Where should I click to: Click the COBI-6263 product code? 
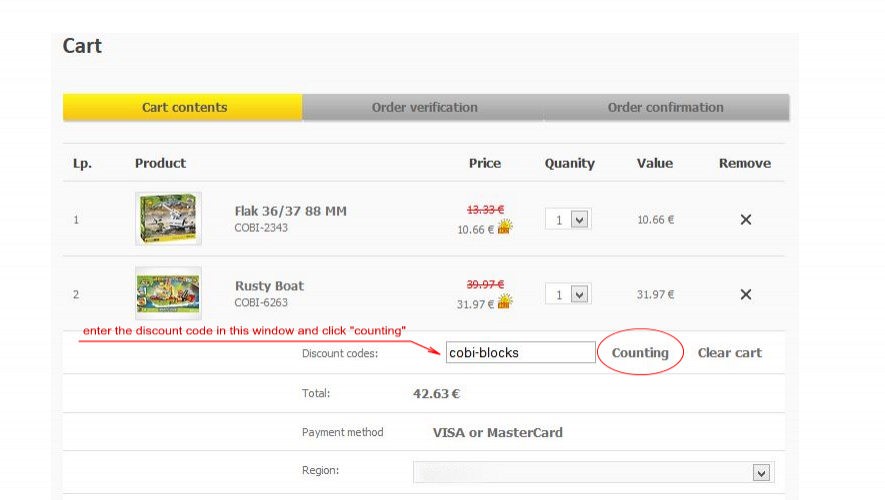tap(261, 302)
